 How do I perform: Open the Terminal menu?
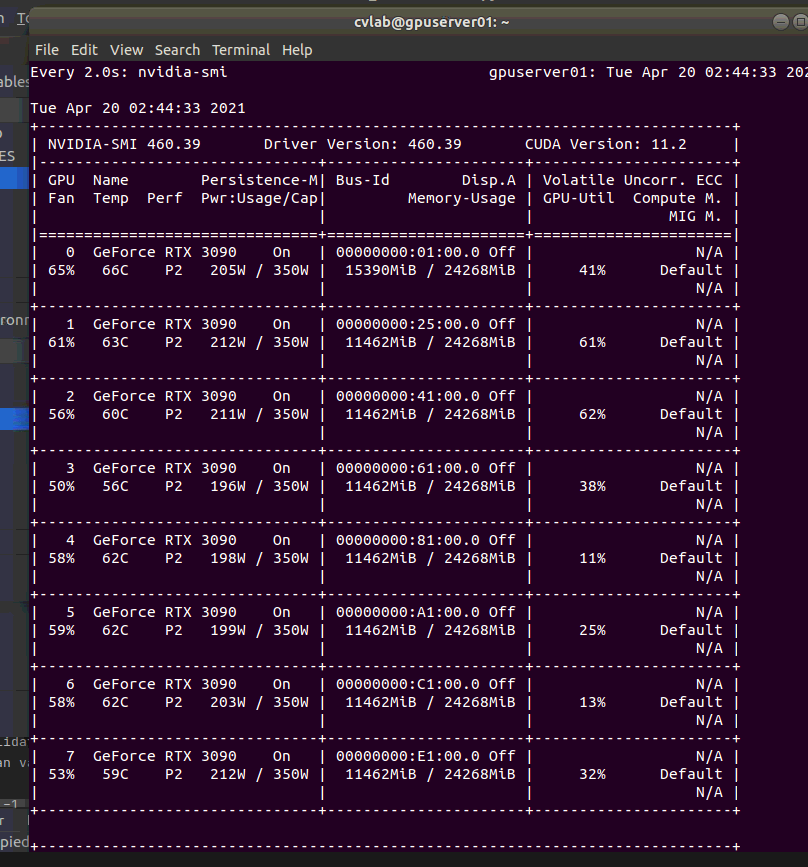pos(241,50)
